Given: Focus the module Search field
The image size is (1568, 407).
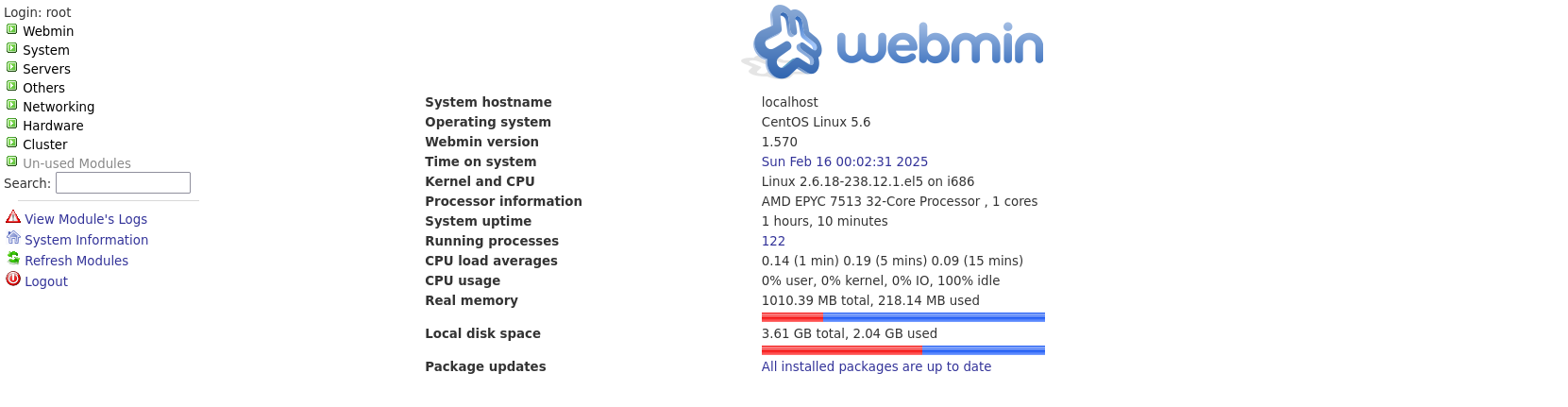Looking at the screenshot, I should pyautogui.click(x=123, y=183).
